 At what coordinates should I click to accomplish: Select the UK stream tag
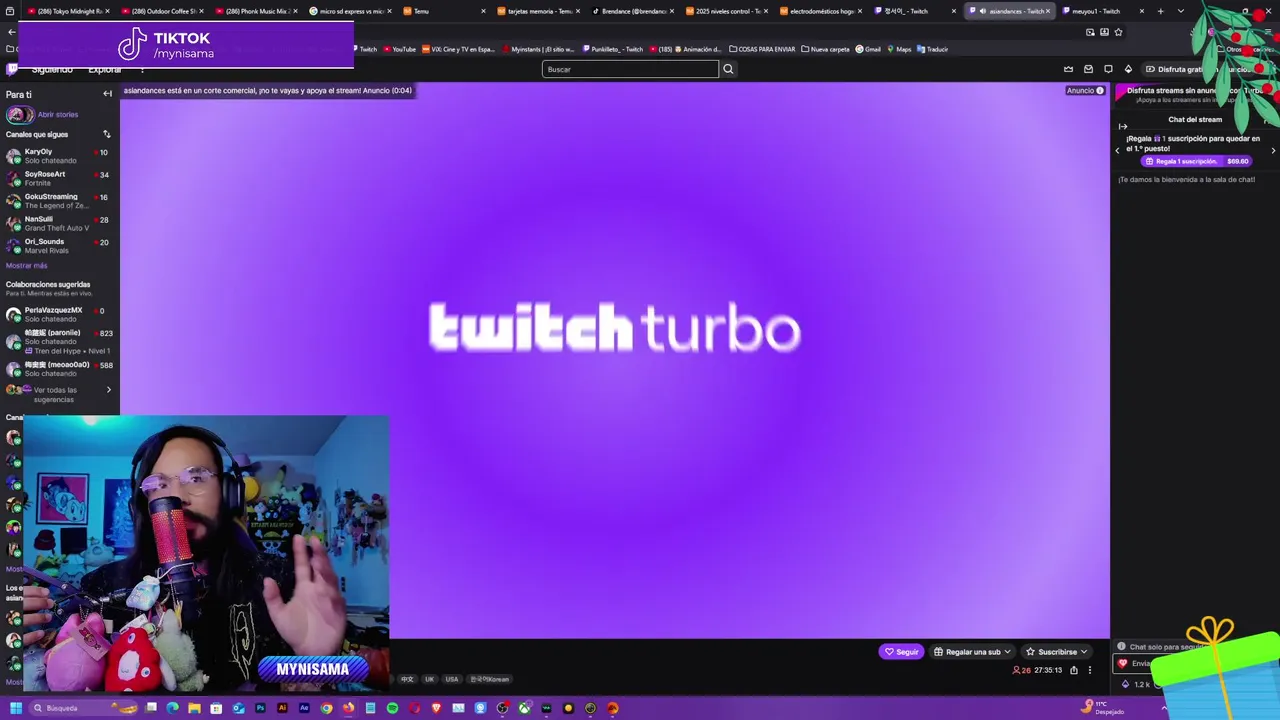pos(430,679)
